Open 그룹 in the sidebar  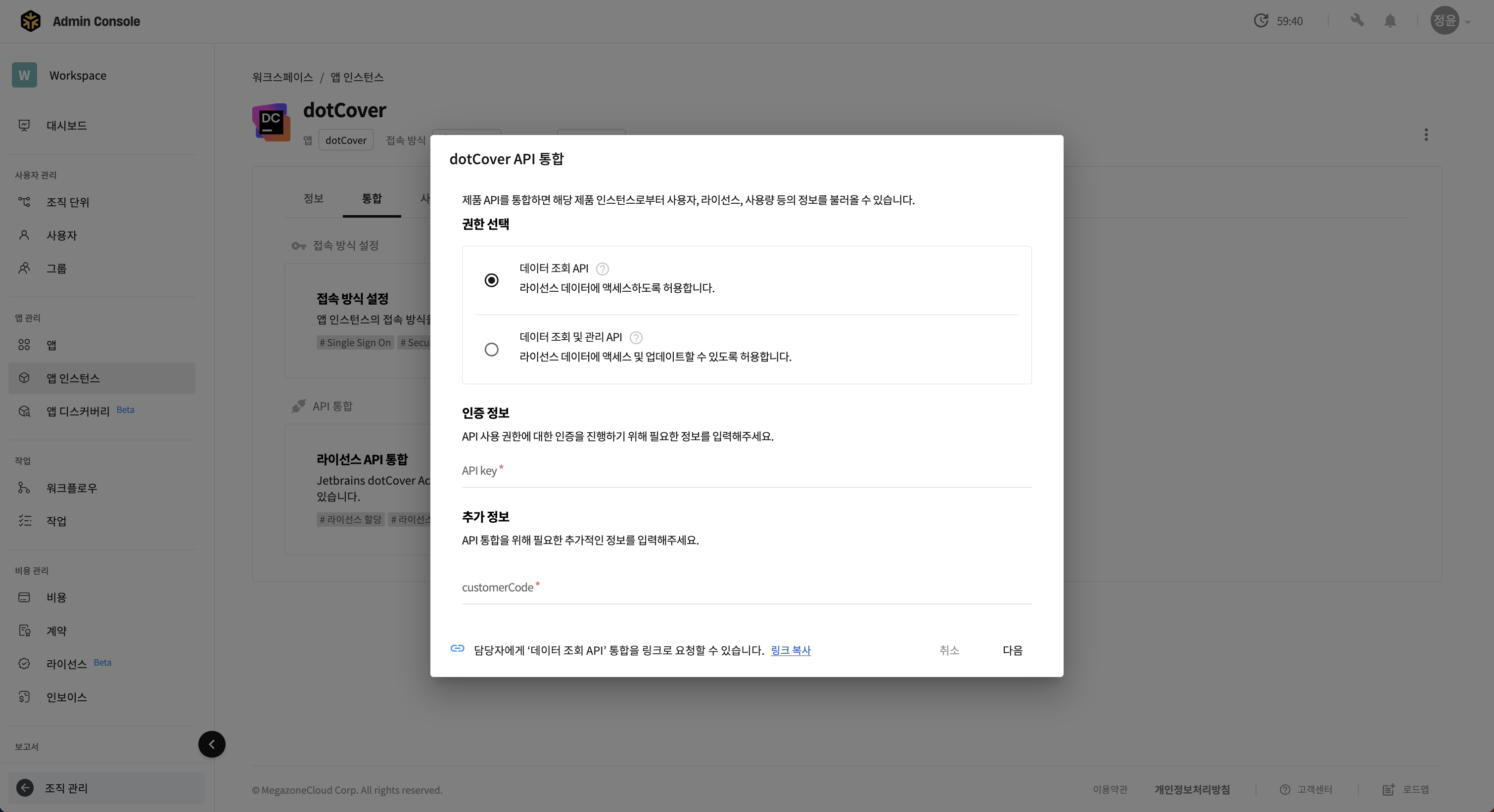[x=102, y=268]
